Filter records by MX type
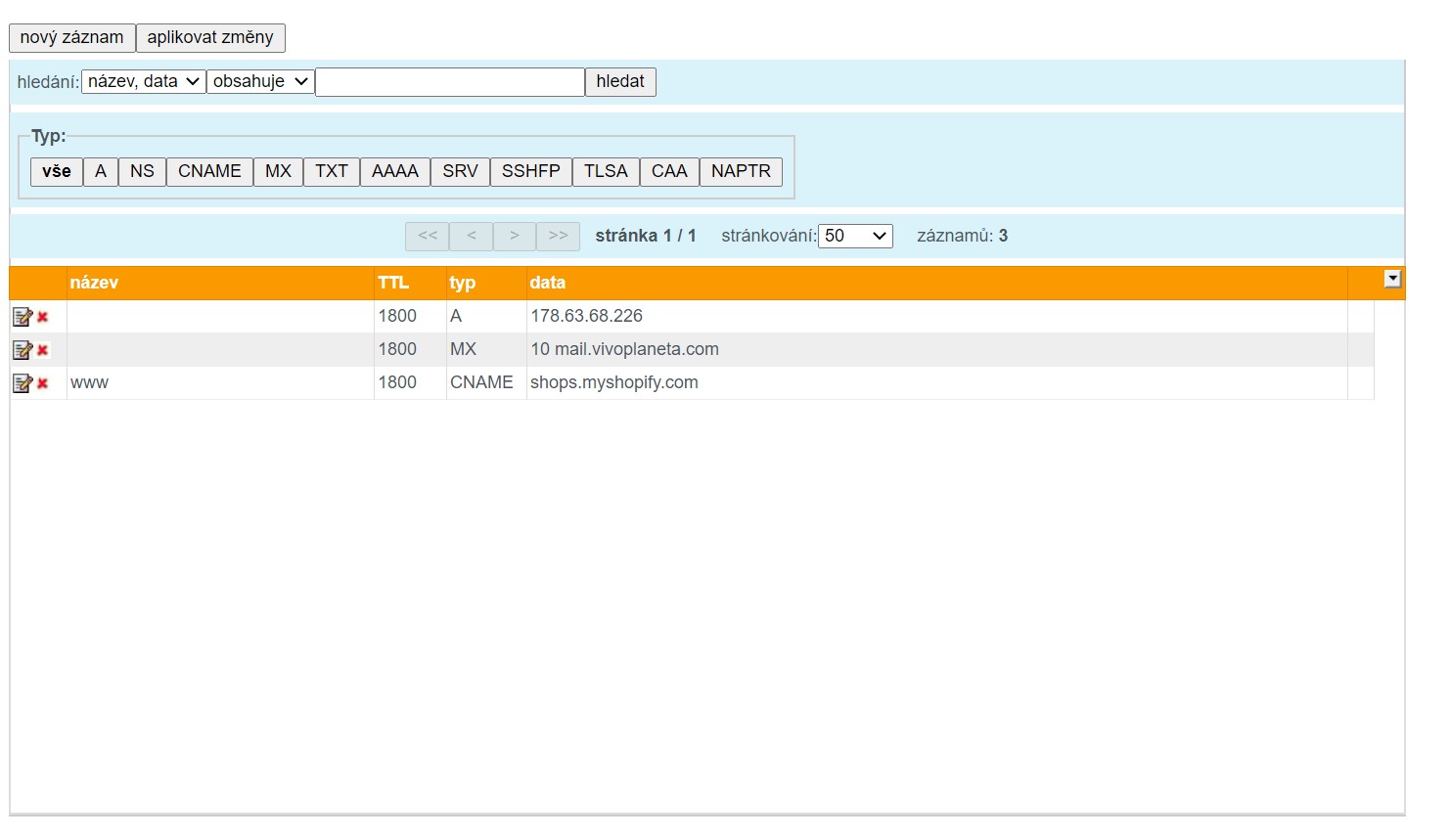This screenshot has width=1451, height=840. click(278, 171)
